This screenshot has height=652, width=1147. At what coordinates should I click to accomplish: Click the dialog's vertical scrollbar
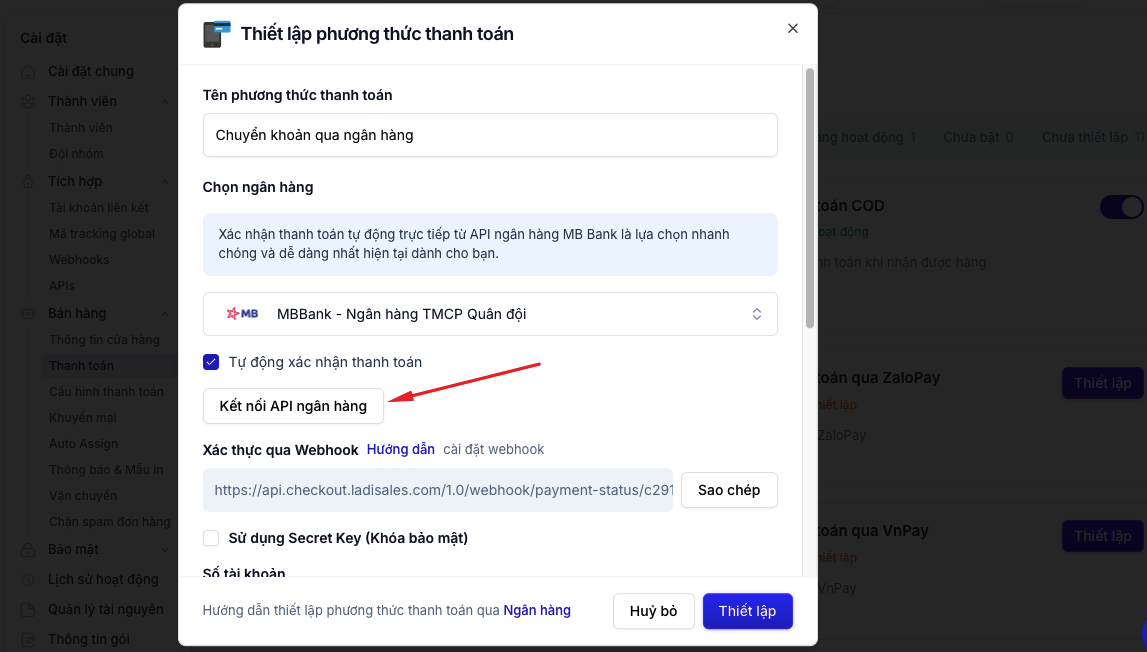pos(809,198)
